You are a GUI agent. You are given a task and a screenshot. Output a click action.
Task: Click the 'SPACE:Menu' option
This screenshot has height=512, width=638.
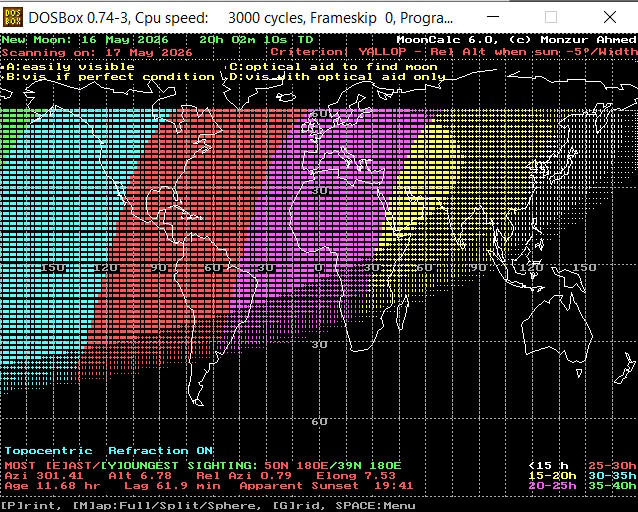pos(375,506)
